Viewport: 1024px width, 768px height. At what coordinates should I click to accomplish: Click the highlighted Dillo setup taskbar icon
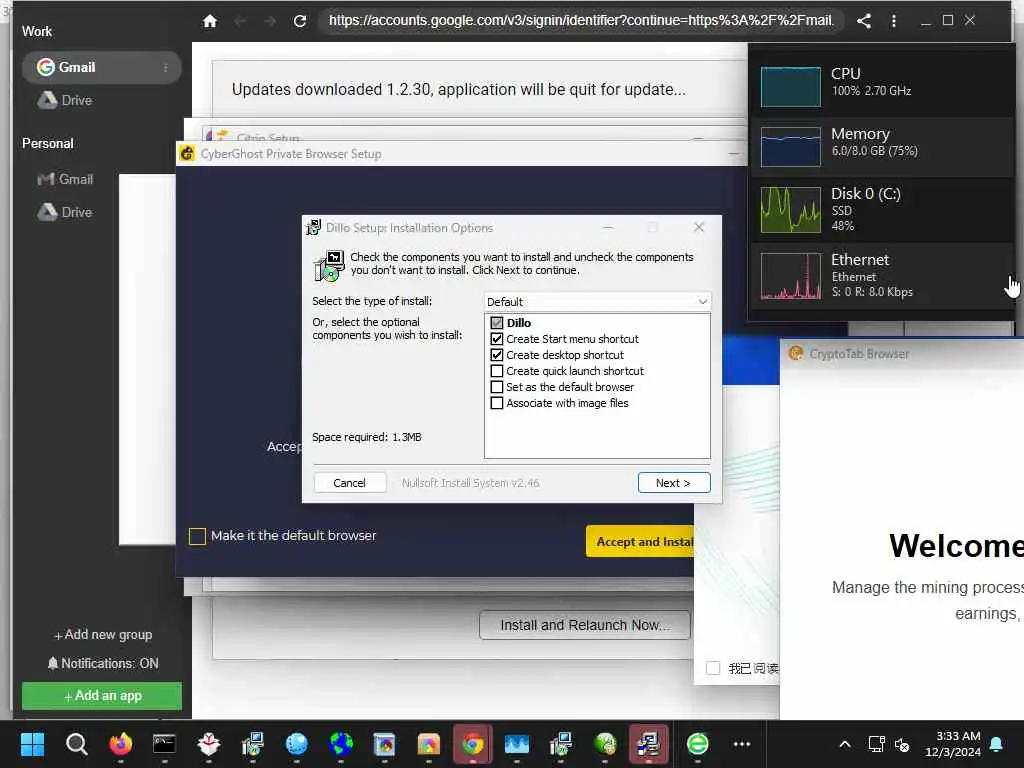[x=648, y=744]
